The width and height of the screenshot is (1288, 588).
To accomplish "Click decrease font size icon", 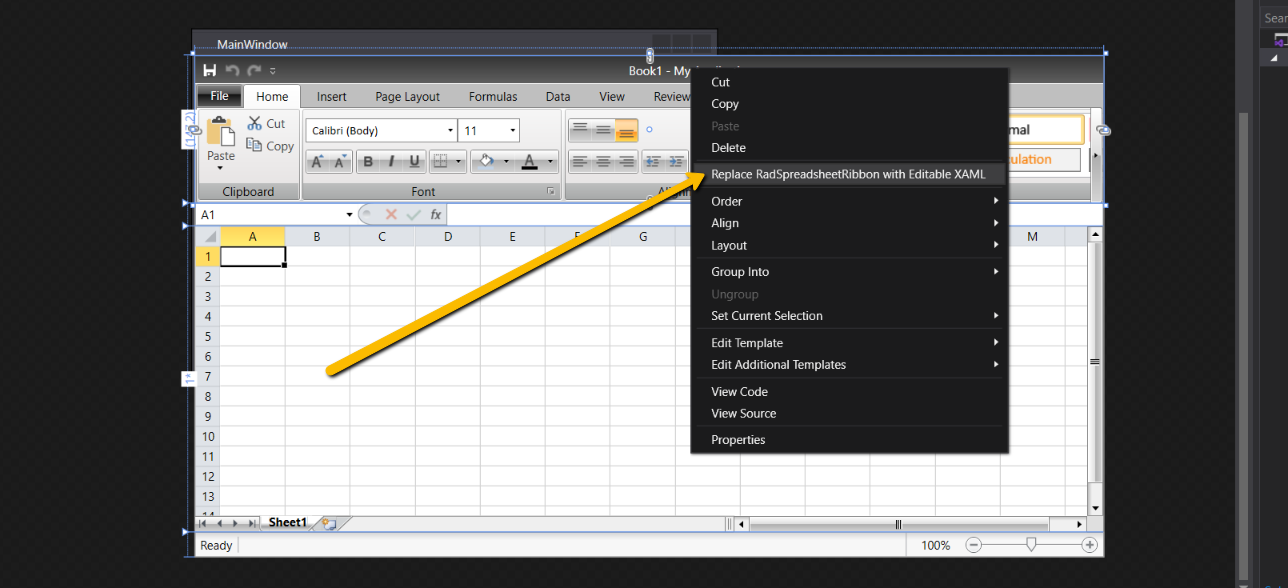I will click(339, 161).
